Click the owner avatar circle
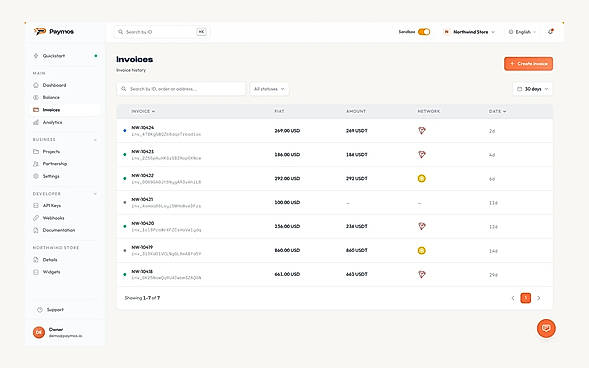 pos(39,332)
